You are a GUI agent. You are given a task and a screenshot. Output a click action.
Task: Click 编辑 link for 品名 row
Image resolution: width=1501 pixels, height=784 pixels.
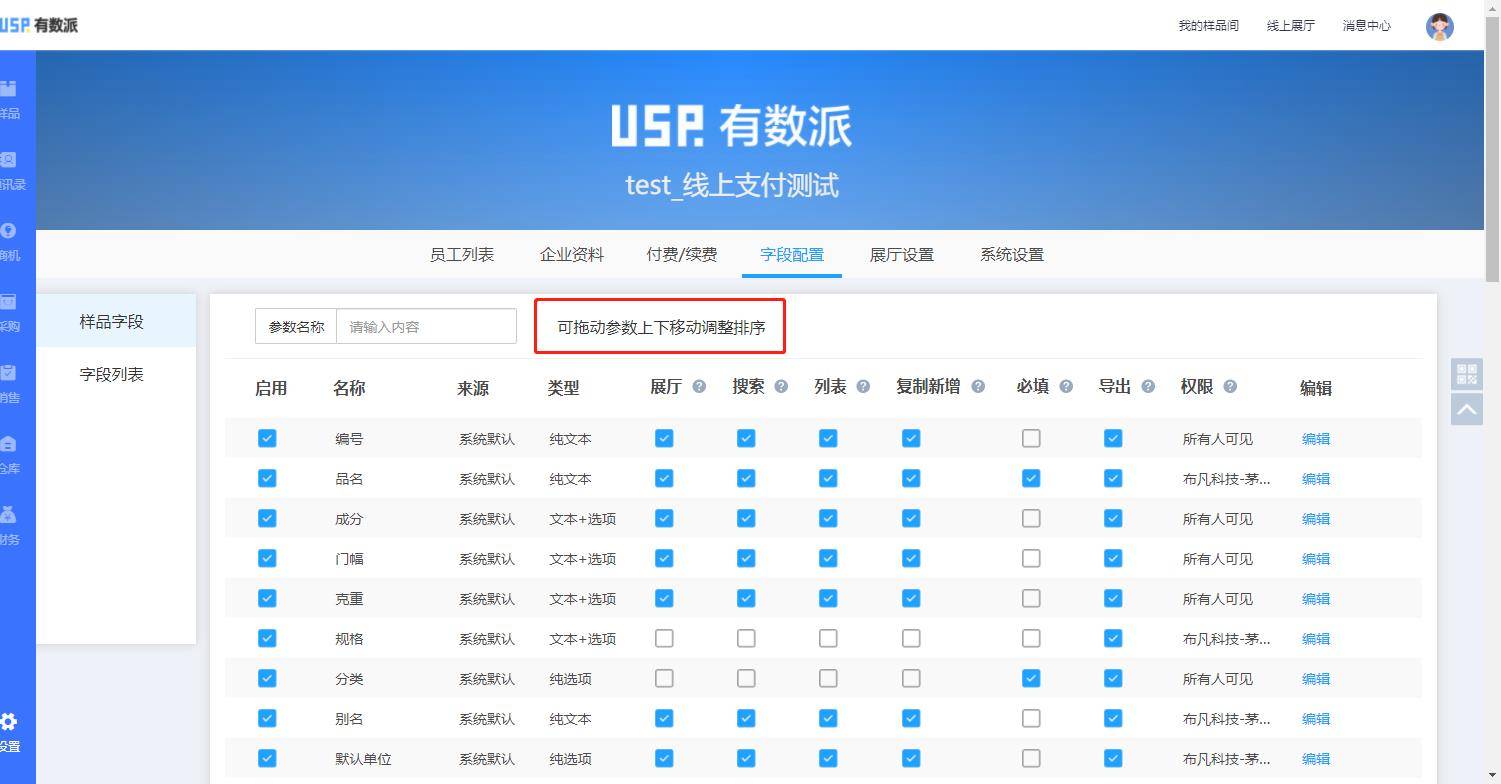(1316, 478)
